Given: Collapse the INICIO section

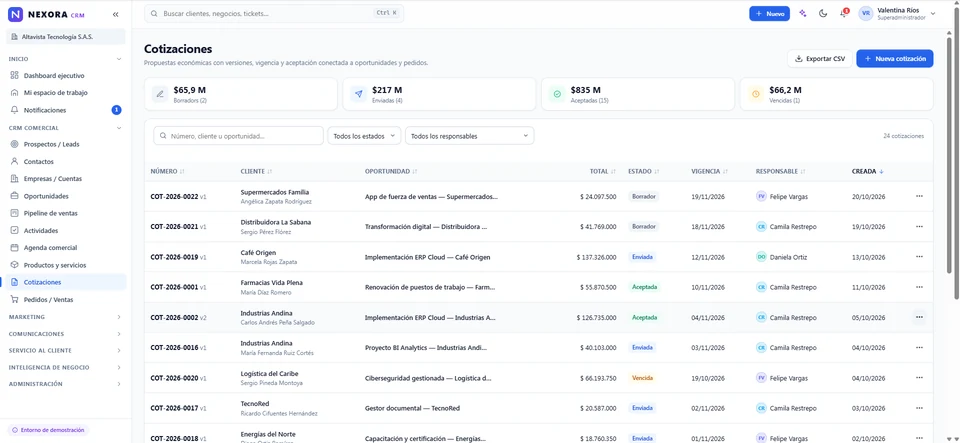Looking at the screenshot, I should point(119,59).
